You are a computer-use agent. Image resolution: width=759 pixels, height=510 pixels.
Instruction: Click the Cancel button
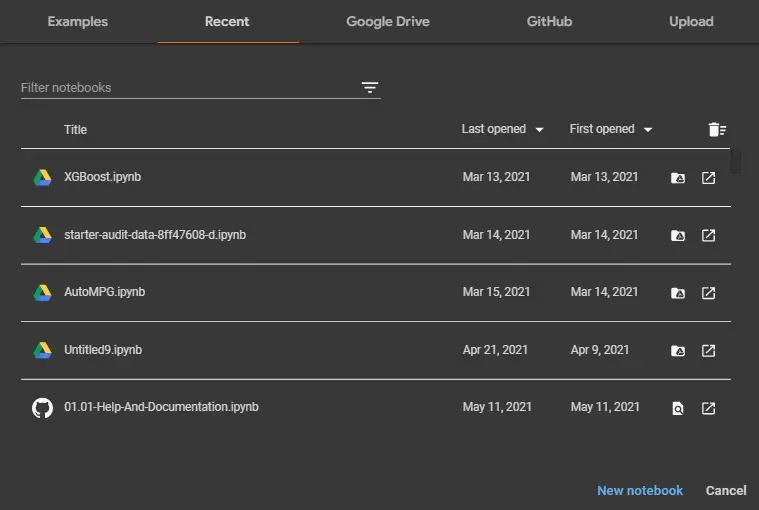click(726, 490)
